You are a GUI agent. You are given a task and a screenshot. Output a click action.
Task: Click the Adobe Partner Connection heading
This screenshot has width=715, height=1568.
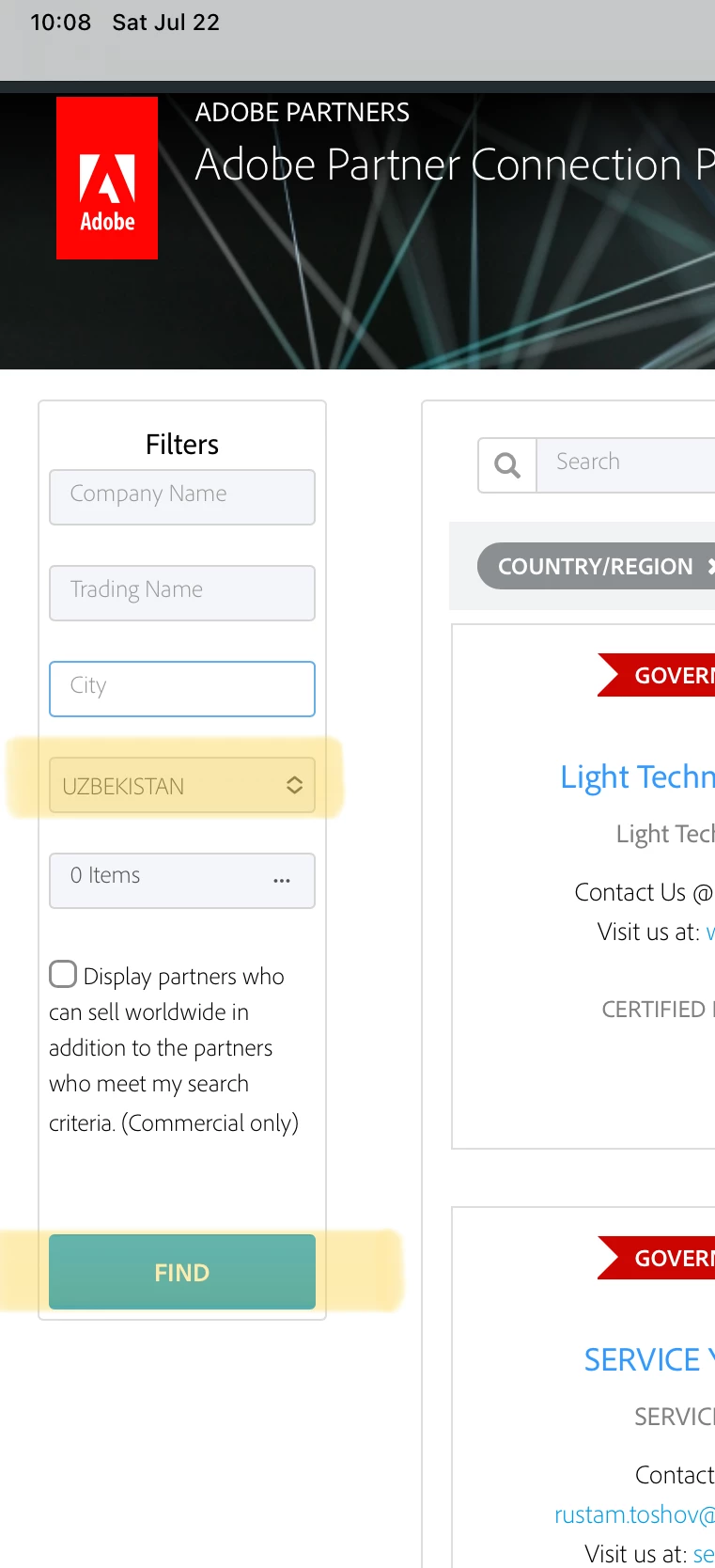(x=455, y=165)
